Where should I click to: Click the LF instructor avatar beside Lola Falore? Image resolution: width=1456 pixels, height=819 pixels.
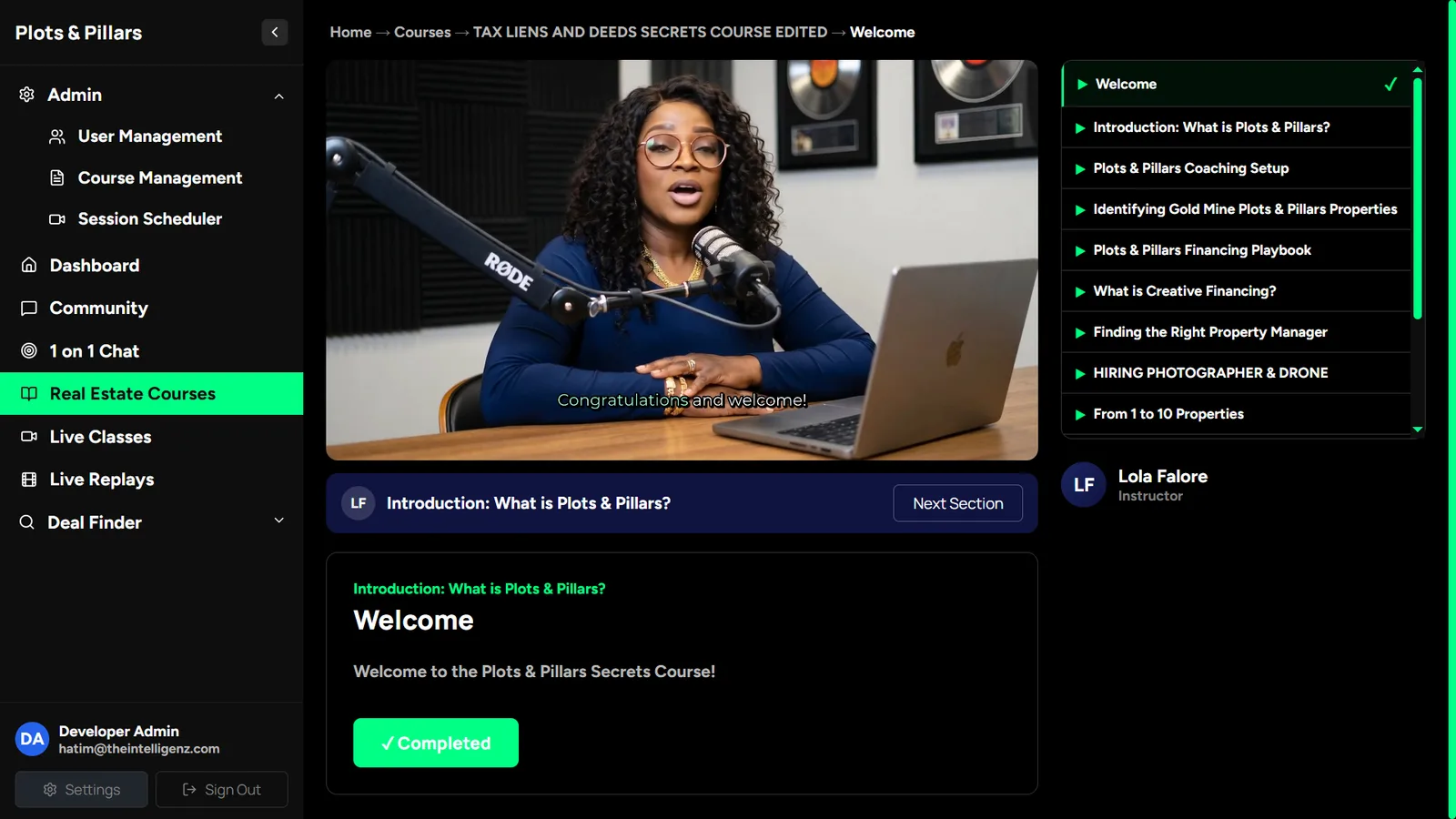[x=1084, y=485]
